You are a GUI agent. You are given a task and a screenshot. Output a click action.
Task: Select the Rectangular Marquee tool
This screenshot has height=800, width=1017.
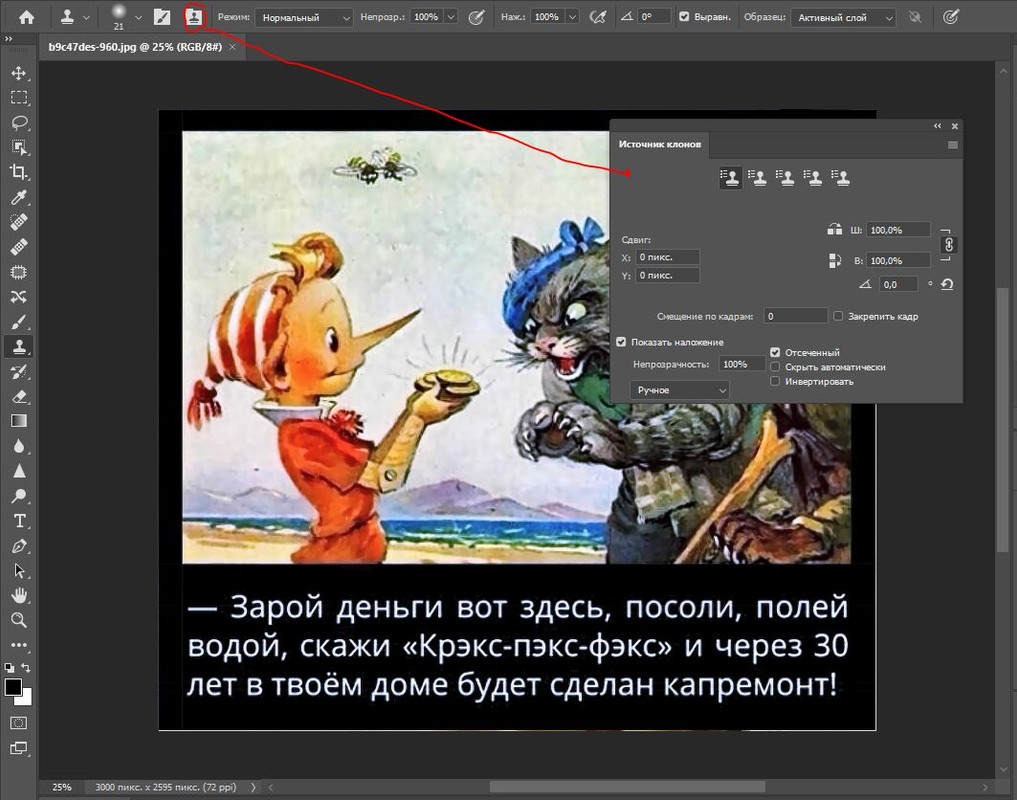click(19, 98)
